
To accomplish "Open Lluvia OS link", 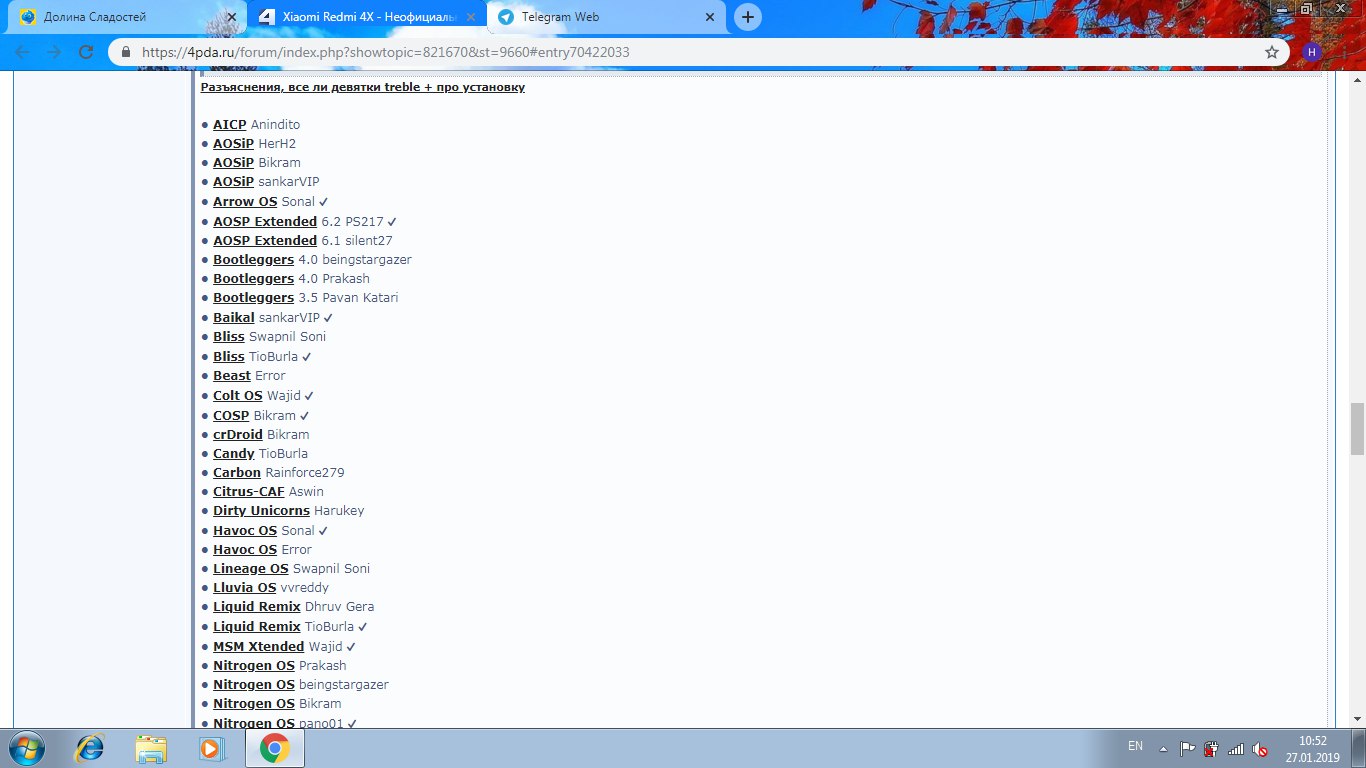I will pyautogui.click(x=245, y=587).
